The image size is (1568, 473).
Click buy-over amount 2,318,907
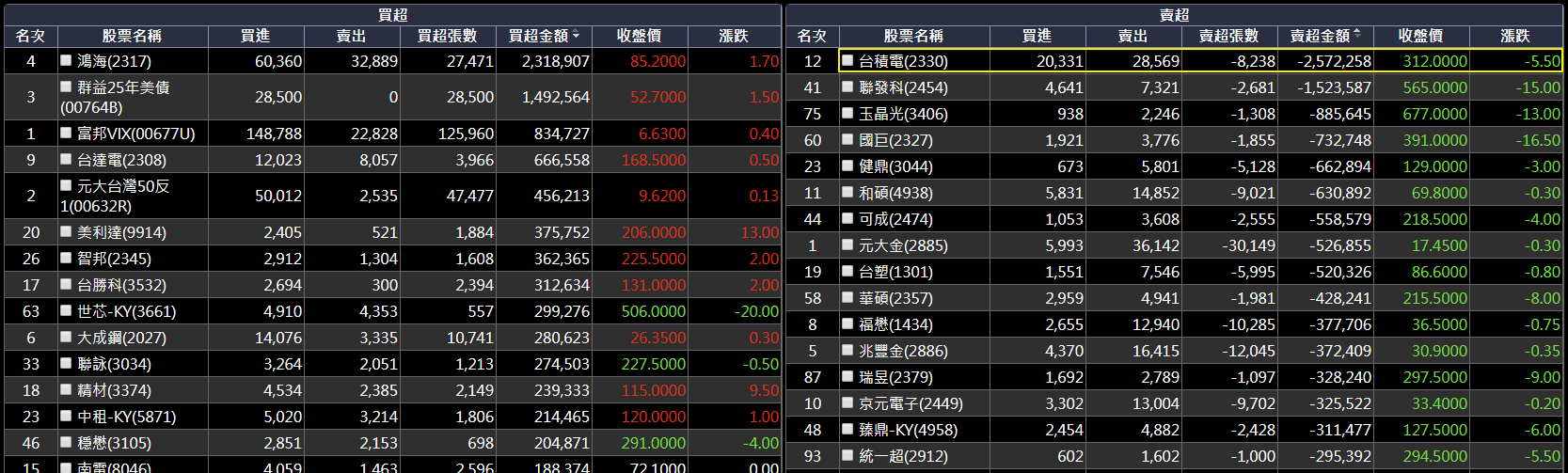click(556, 61)
